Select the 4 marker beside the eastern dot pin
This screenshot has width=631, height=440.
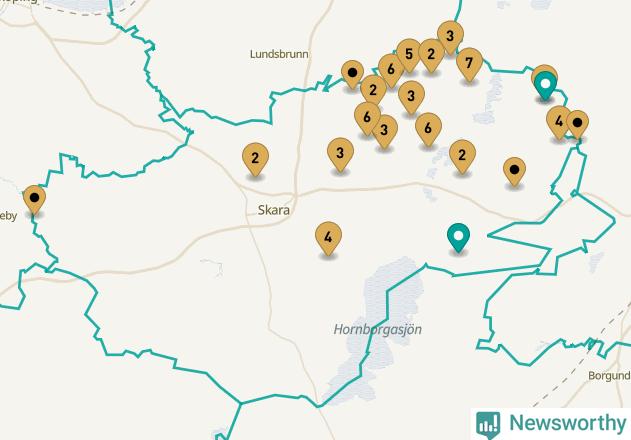click(559, 123)
